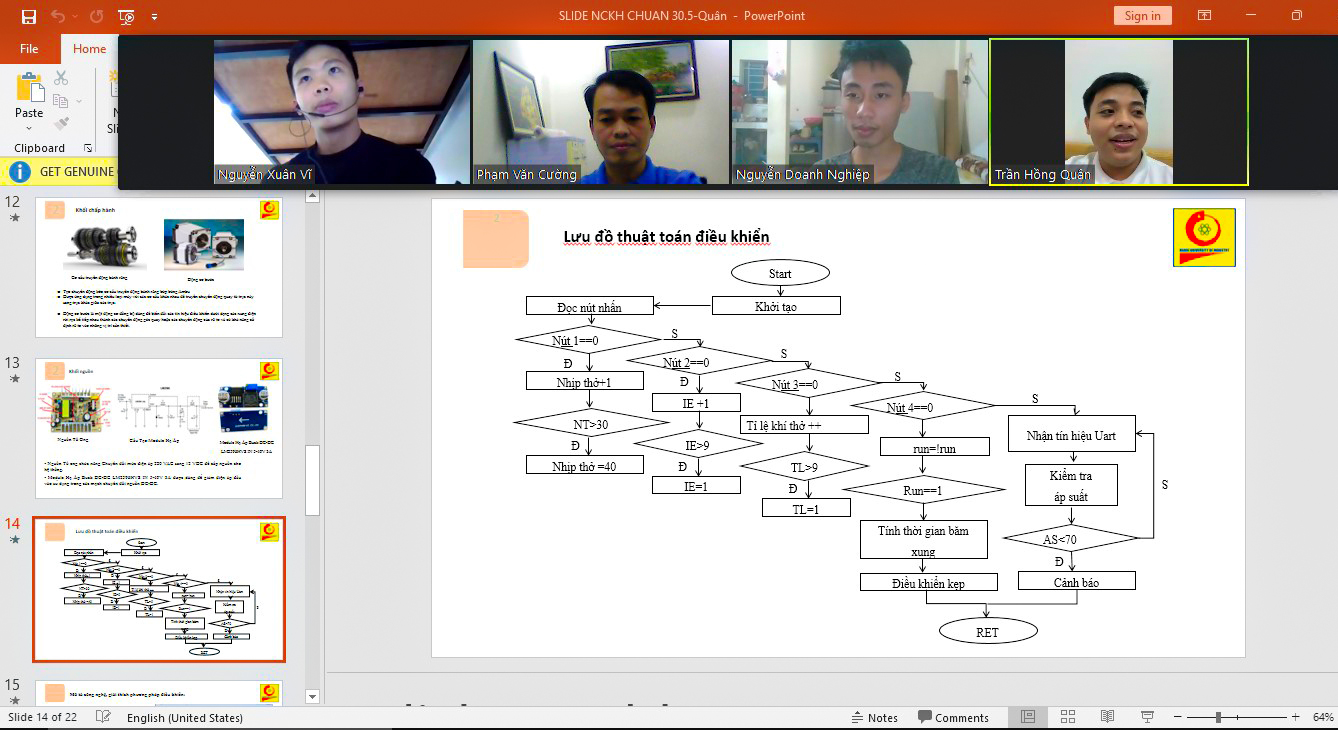
Task: Click the zoom slider handle in status bar
Action: tap(1218, 717)
